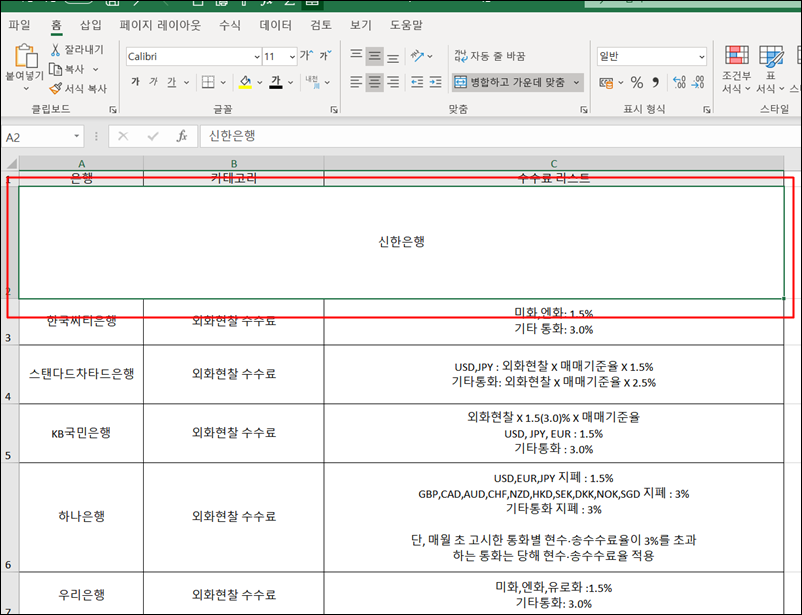
Task: Expand the Merge and Center dropdown arrow
Action: click(x=576, y=82)
